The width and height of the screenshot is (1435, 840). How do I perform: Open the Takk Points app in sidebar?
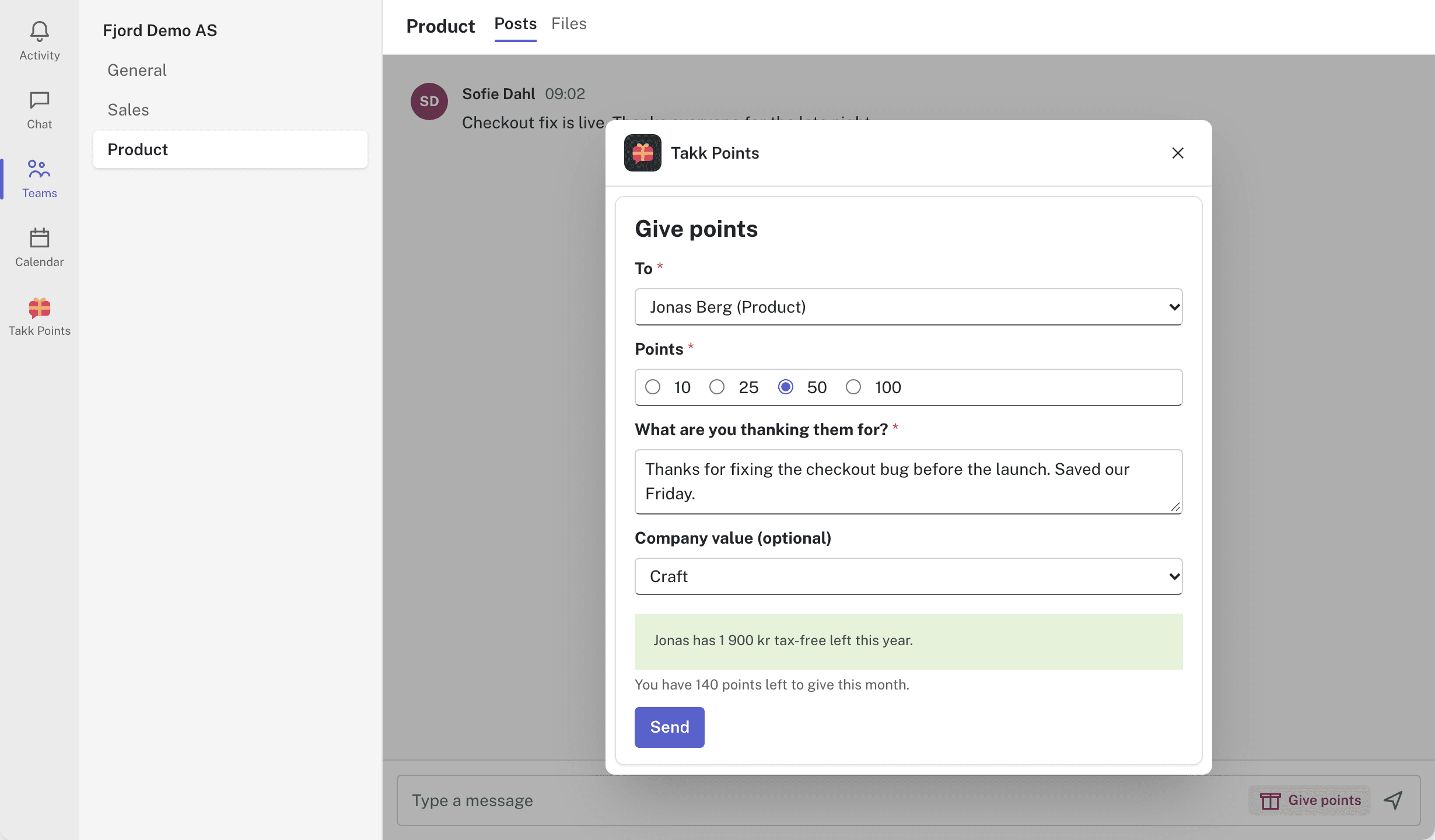tap(39, 316)
